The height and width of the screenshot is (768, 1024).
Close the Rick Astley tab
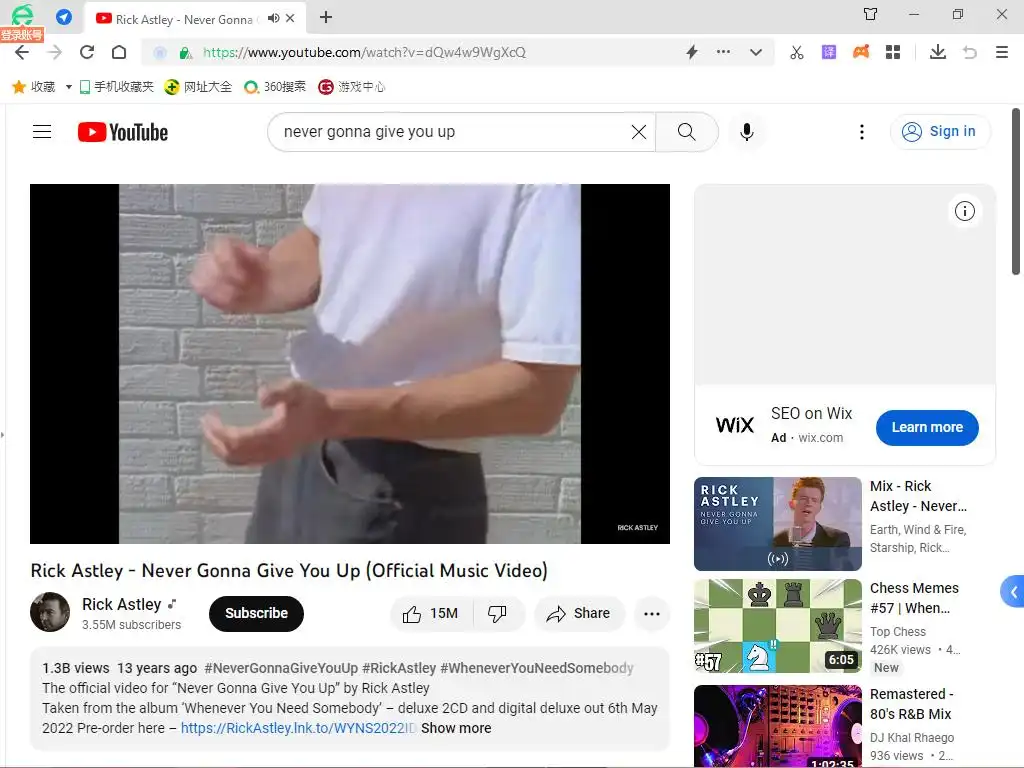tap(291, 18)
